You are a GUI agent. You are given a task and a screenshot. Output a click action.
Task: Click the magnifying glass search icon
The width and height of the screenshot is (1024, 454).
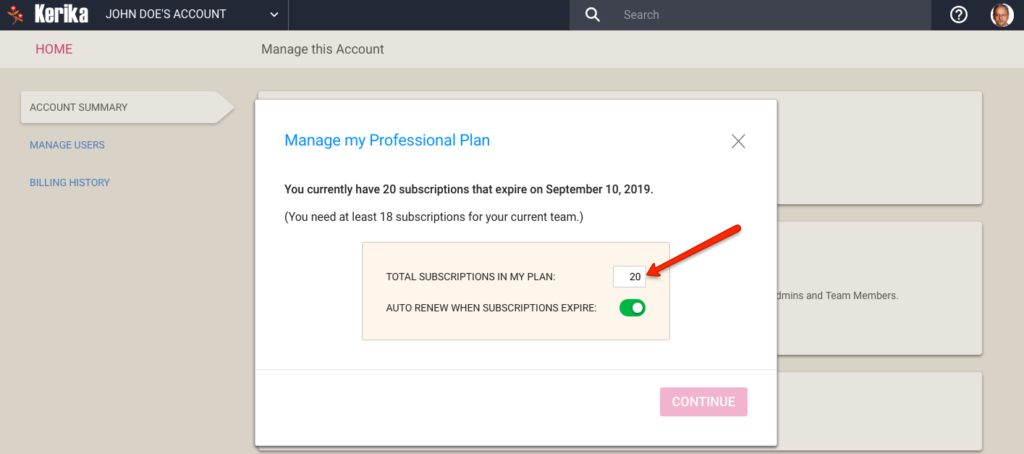[592, 15]
